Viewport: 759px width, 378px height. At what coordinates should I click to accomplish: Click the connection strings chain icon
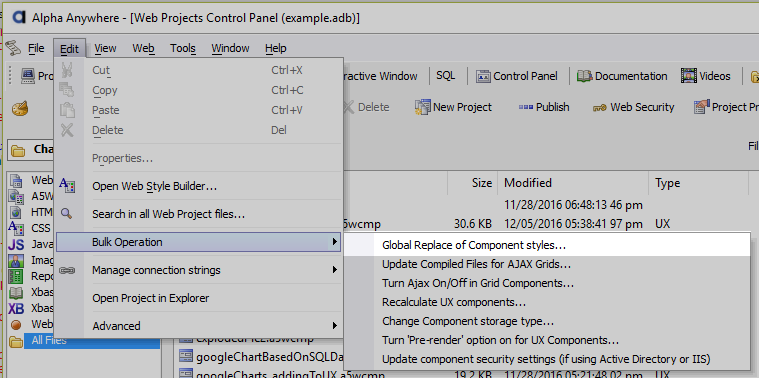click(67, 270)
